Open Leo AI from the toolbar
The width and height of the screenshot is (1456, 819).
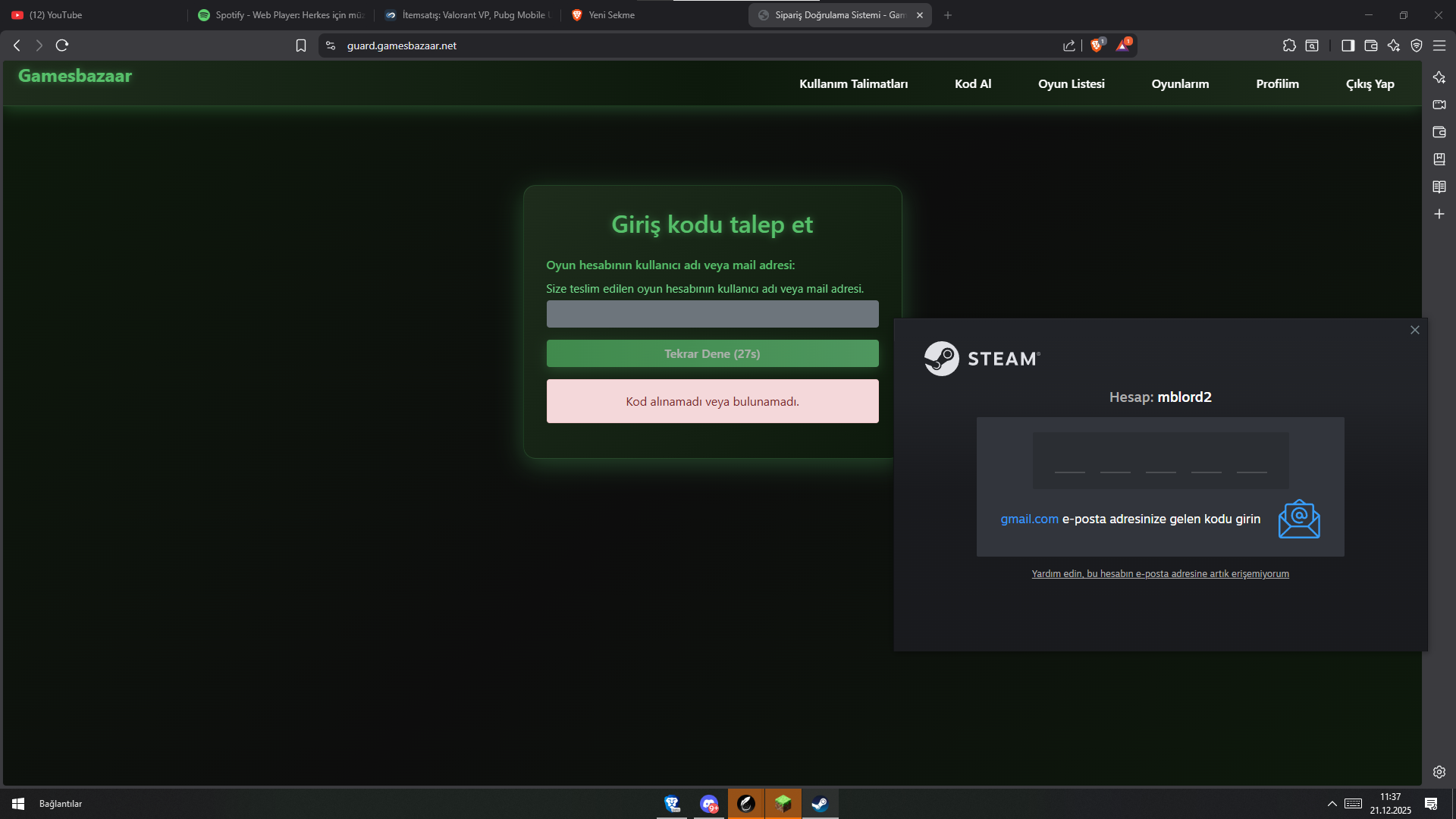1394,45
